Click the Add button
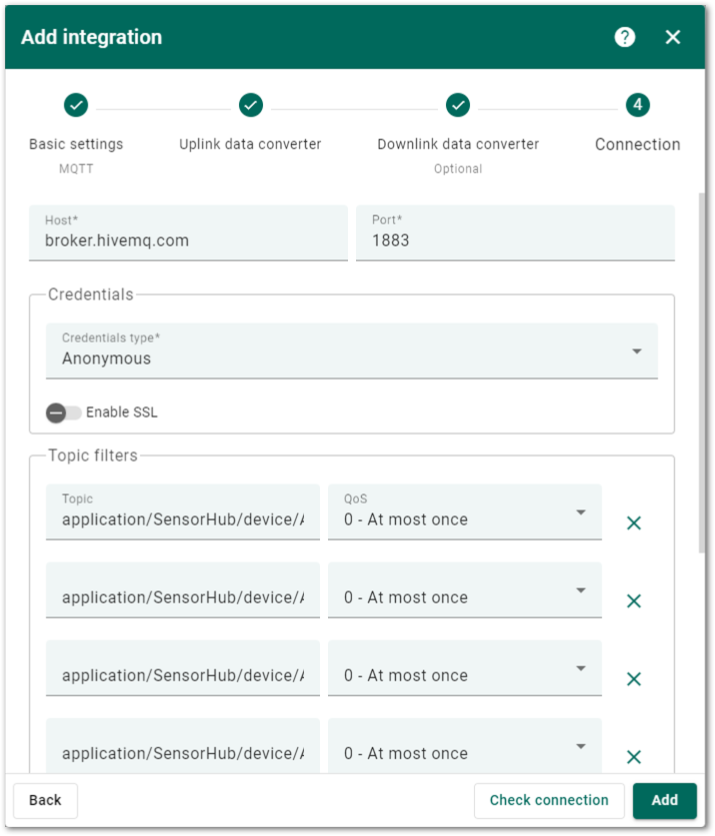Viewport: 715px width, 836px height. [664, 800]
